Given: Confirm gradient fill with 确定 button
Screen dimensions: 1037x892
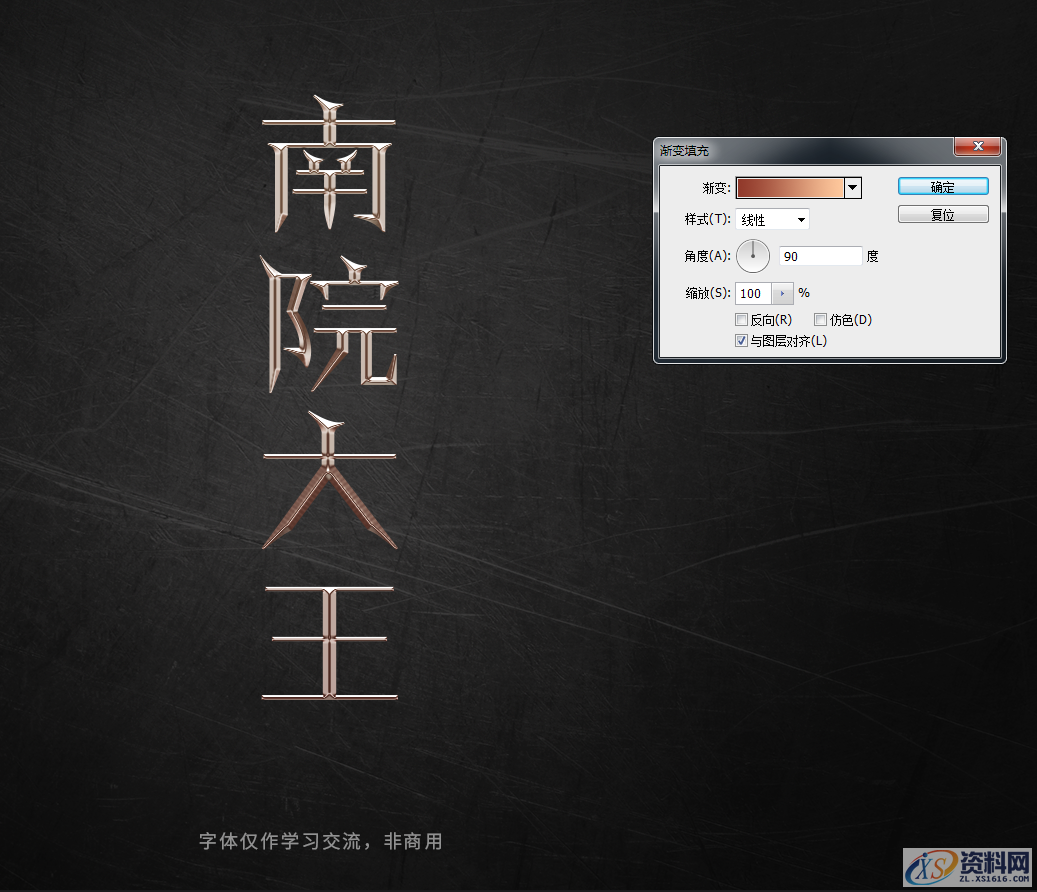Looking at the screenshot, I should pyautogui.click(x=942, y=186).
